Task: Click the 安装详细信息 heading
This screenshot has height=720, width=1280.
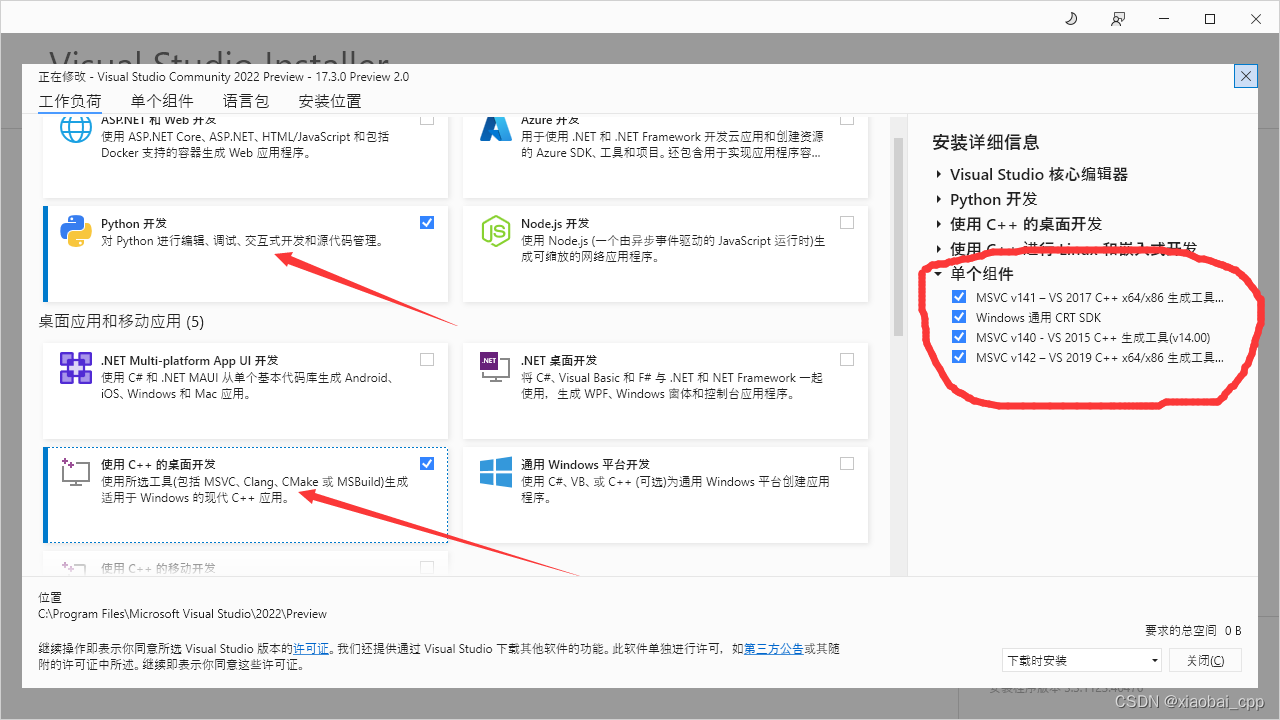Action: coord(986,142)
